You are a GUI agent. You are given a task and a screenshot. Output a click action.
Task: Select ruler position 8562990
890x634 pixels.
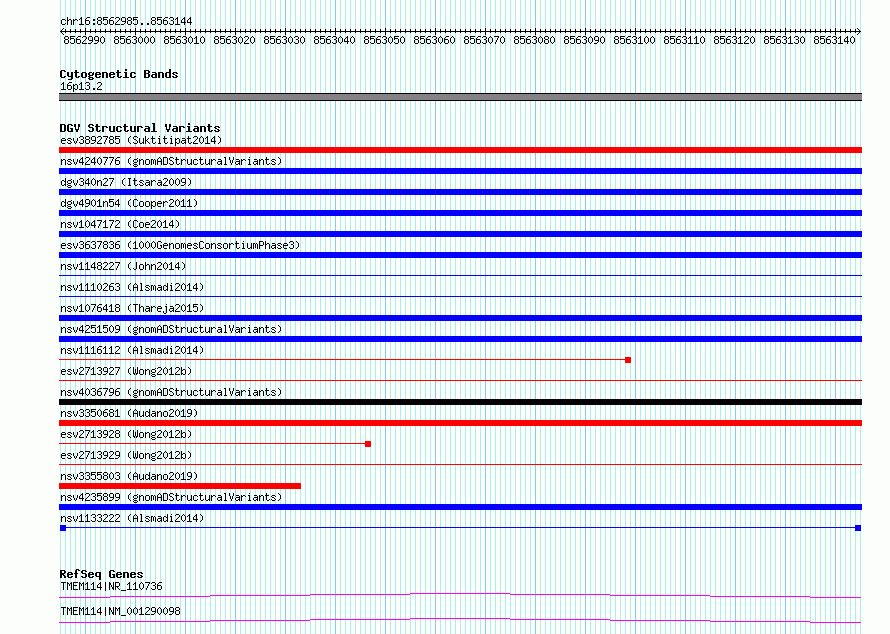click(85, 40)
